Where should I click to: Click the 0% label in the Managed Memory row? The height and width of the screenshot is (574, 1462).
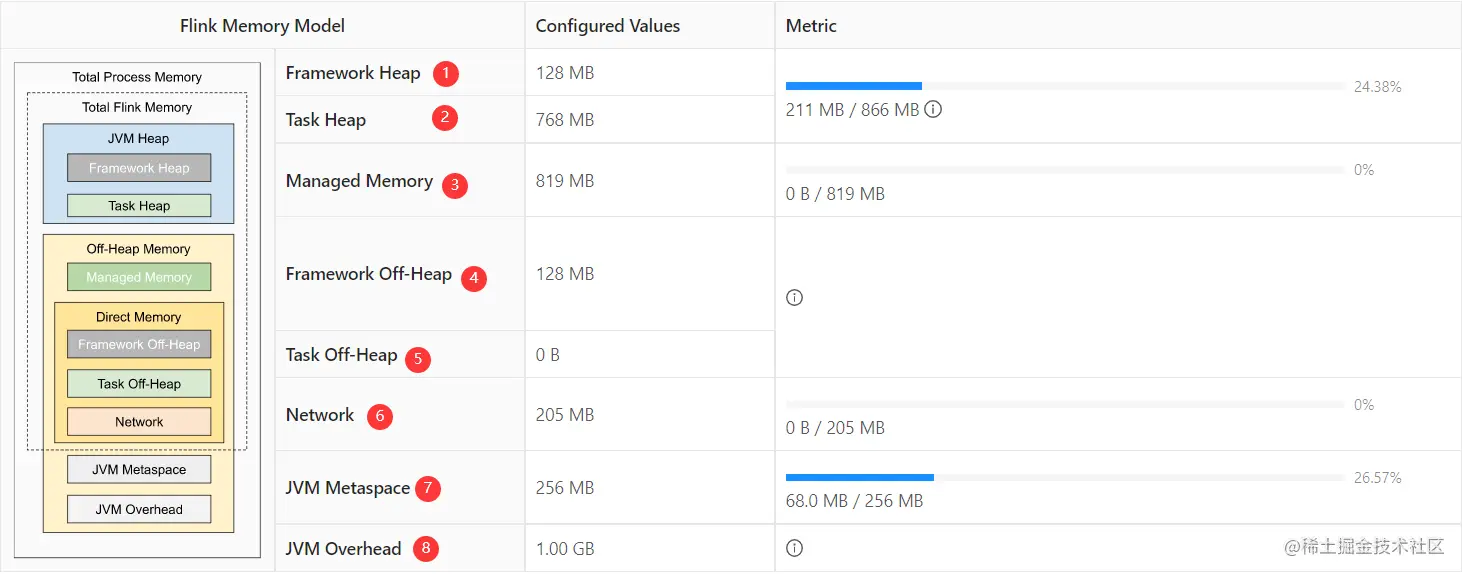[1364, 170]
